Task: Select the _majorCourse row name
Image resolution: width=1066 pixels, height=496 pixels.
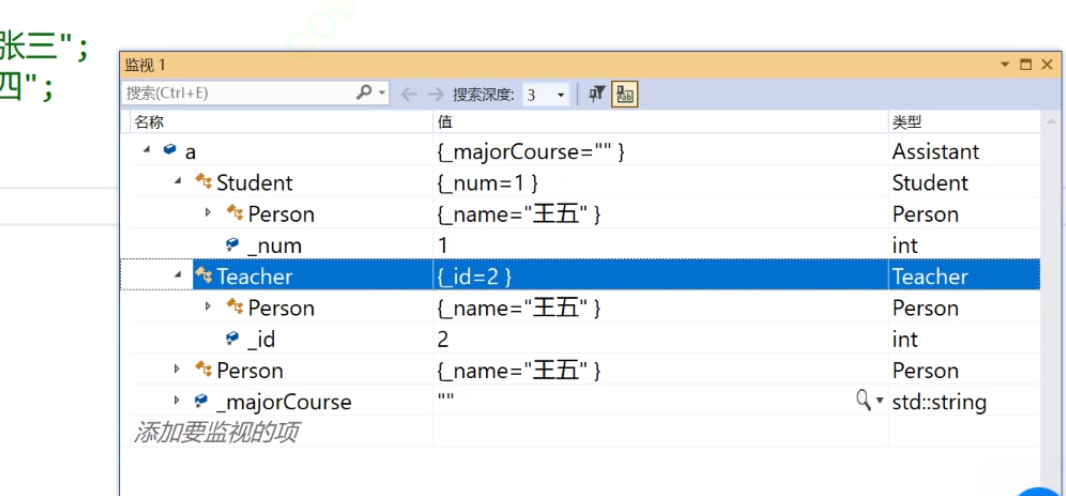Action: click(x=284, y=402)
